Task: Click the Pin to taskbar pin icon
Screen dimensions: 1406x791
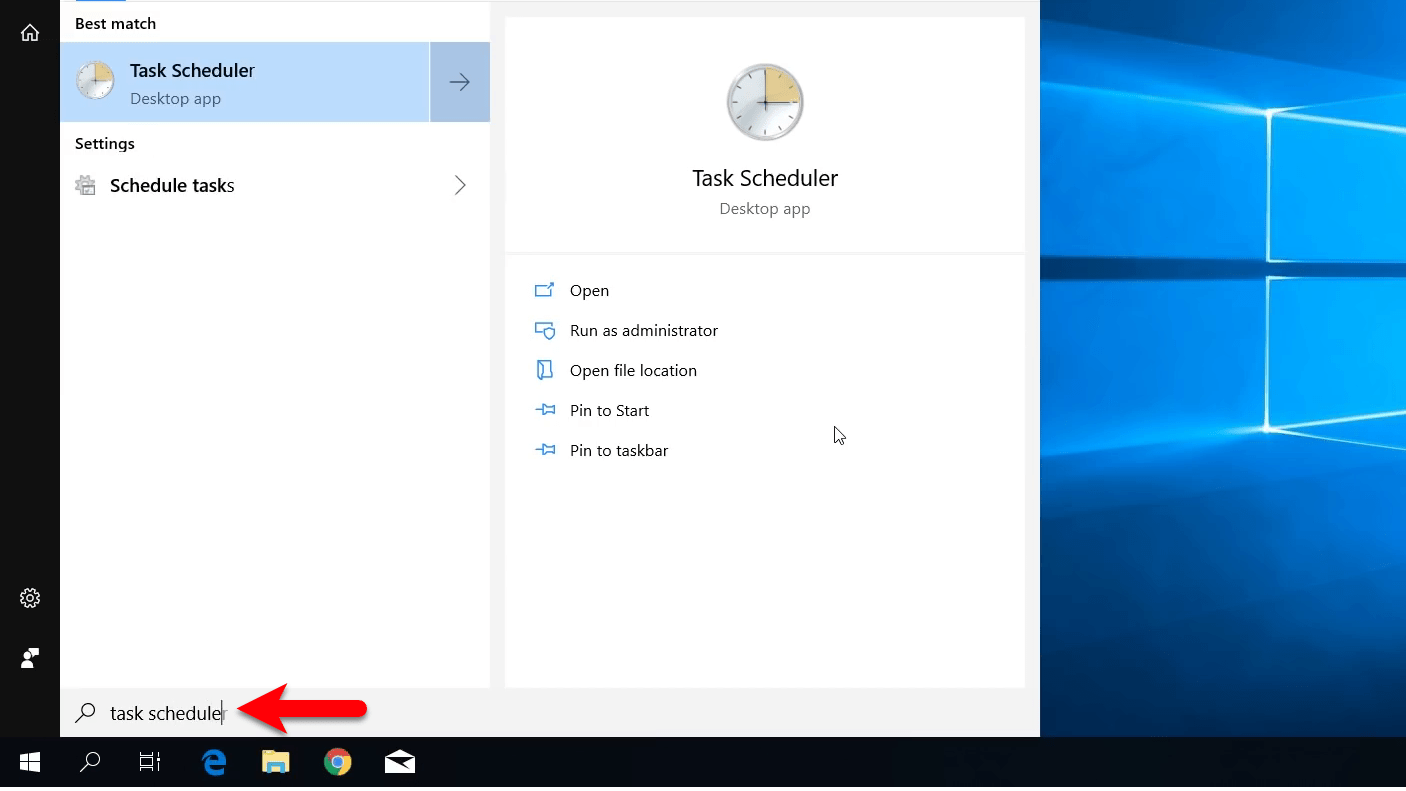Action: click(545, 450)
